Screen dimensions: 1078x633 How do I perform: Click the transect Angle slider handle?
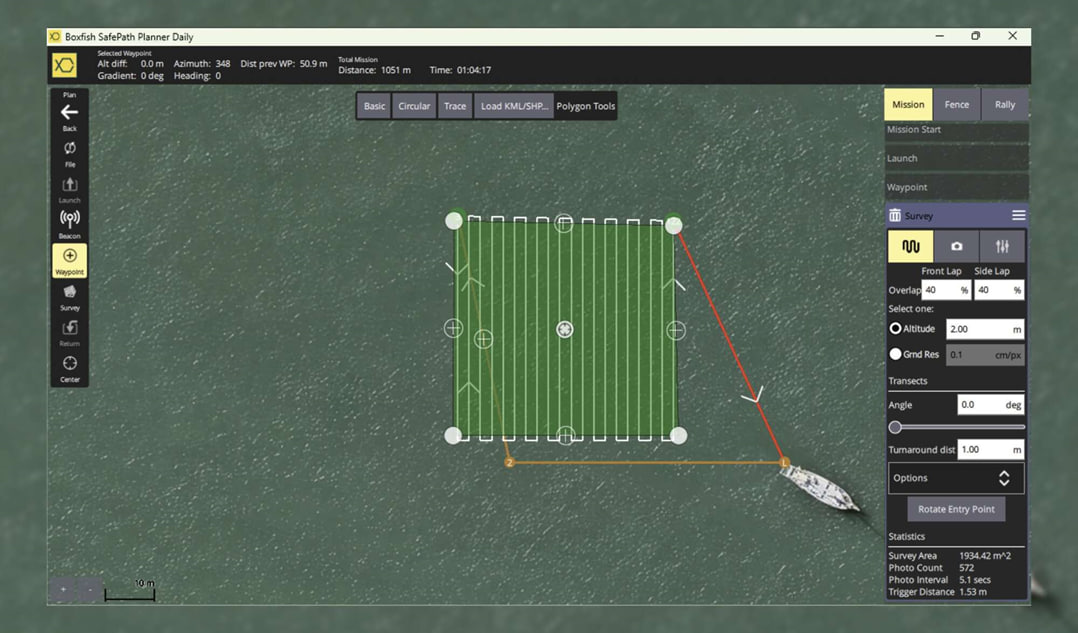pos(896,427)
